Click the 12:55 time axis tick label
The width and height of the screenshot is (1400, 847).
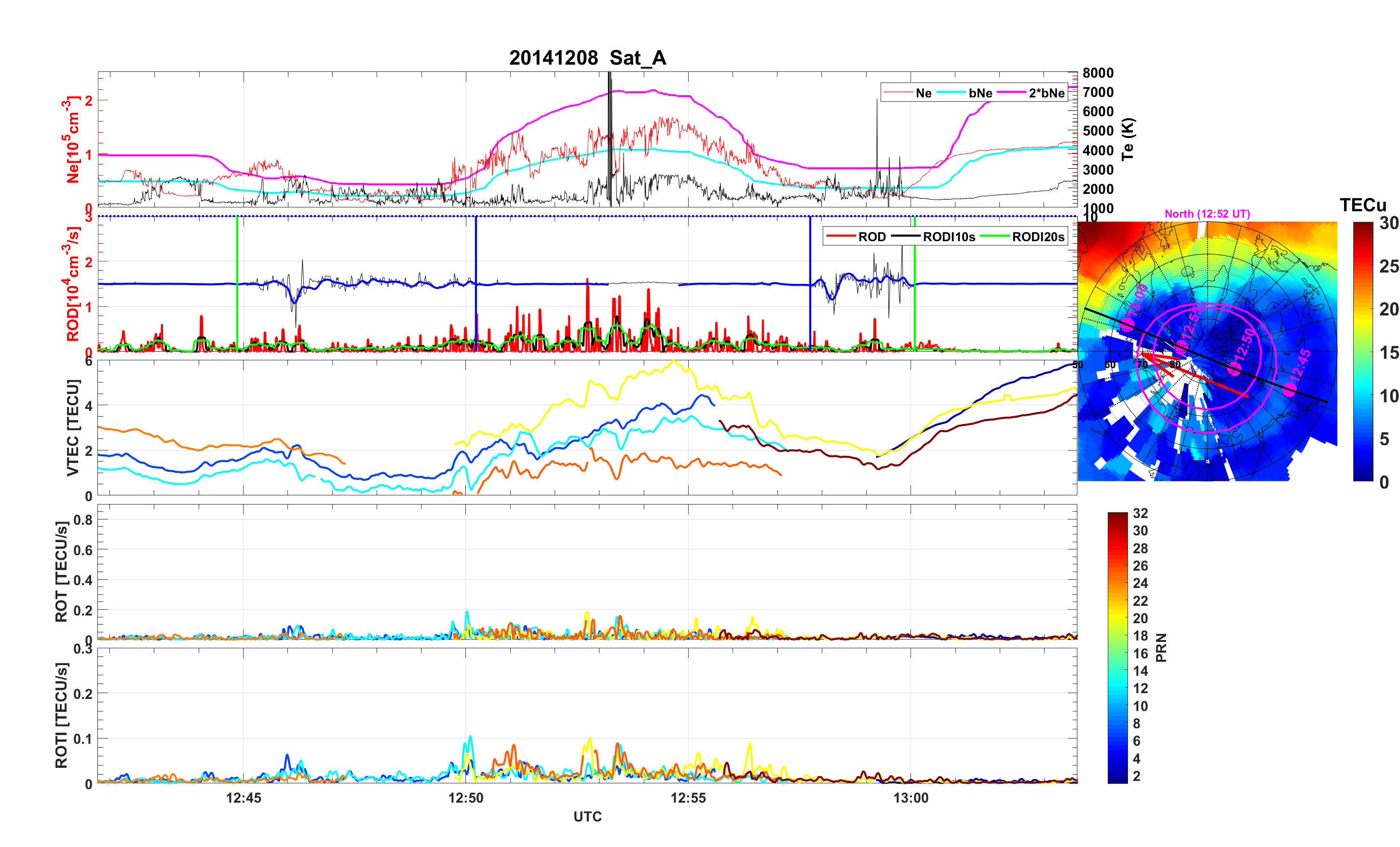click(688, 797)
